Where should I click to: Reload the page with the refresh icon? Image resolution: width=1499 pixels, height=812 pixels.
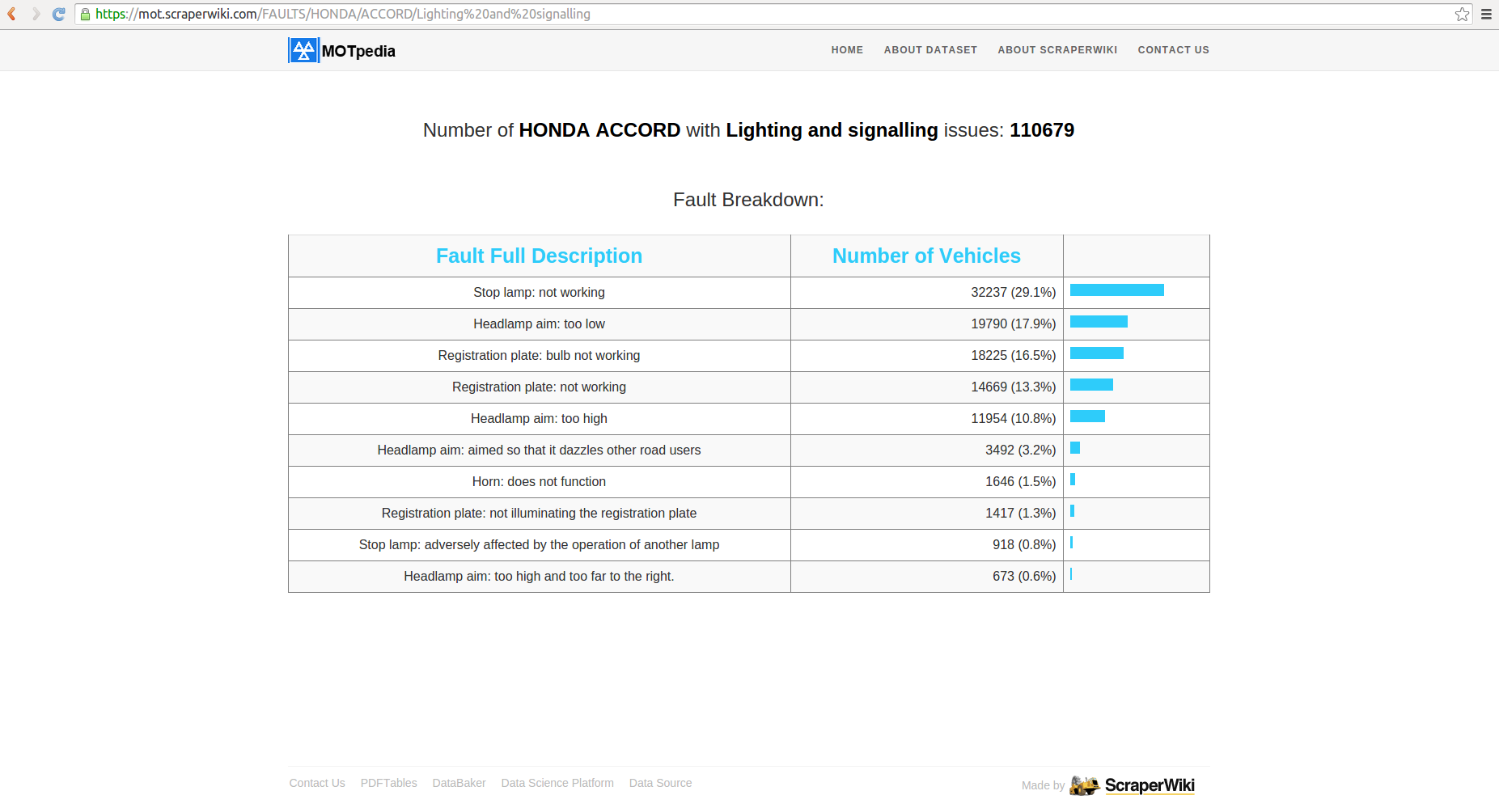click(58, 14)
